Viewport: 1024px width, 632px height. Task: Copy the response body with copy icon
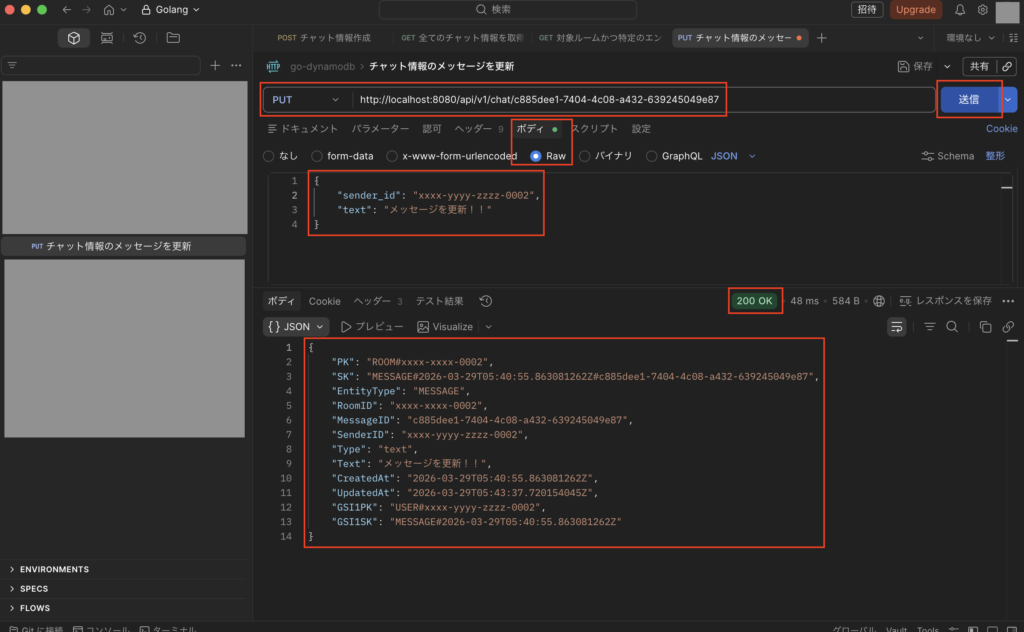click(x=985, y=327)
